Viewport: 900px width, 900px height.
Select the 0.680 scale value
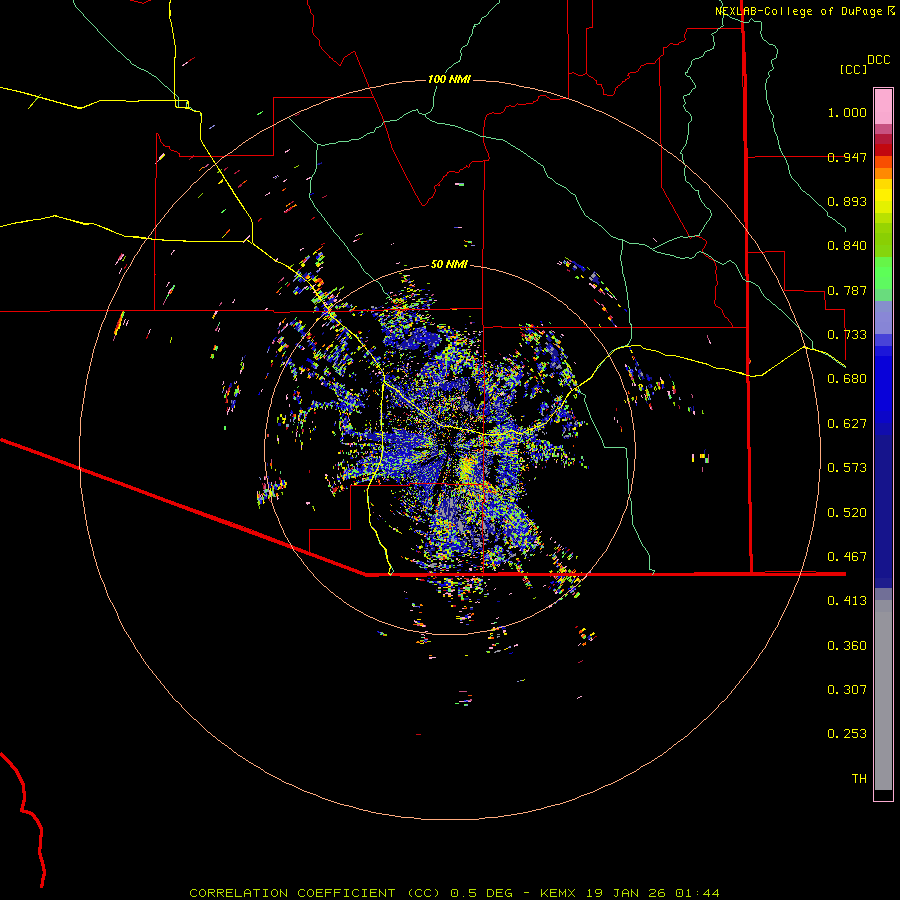(x=847, y=379)
